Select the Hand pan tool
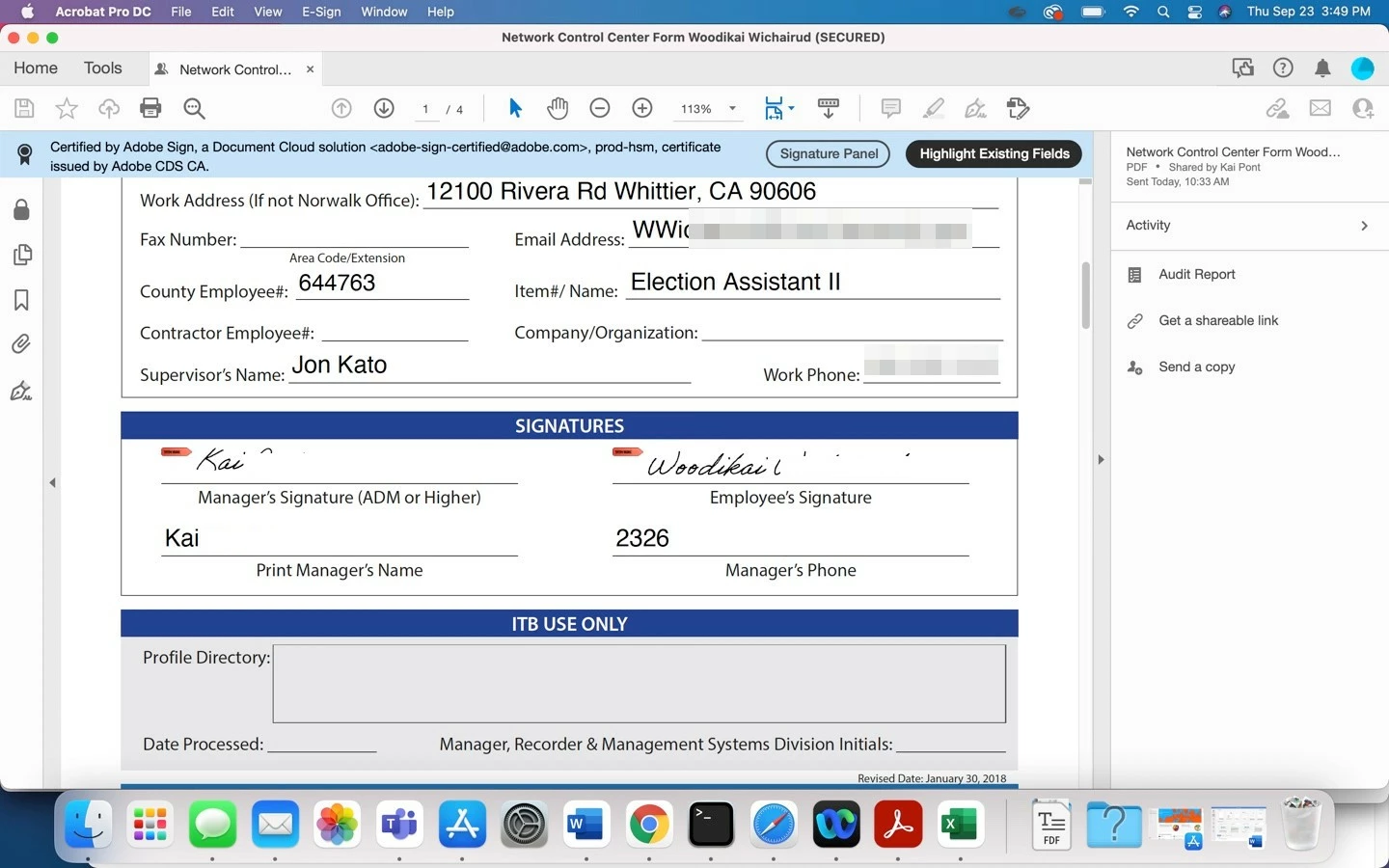The image size is (1389, 868). coord(558,108)
